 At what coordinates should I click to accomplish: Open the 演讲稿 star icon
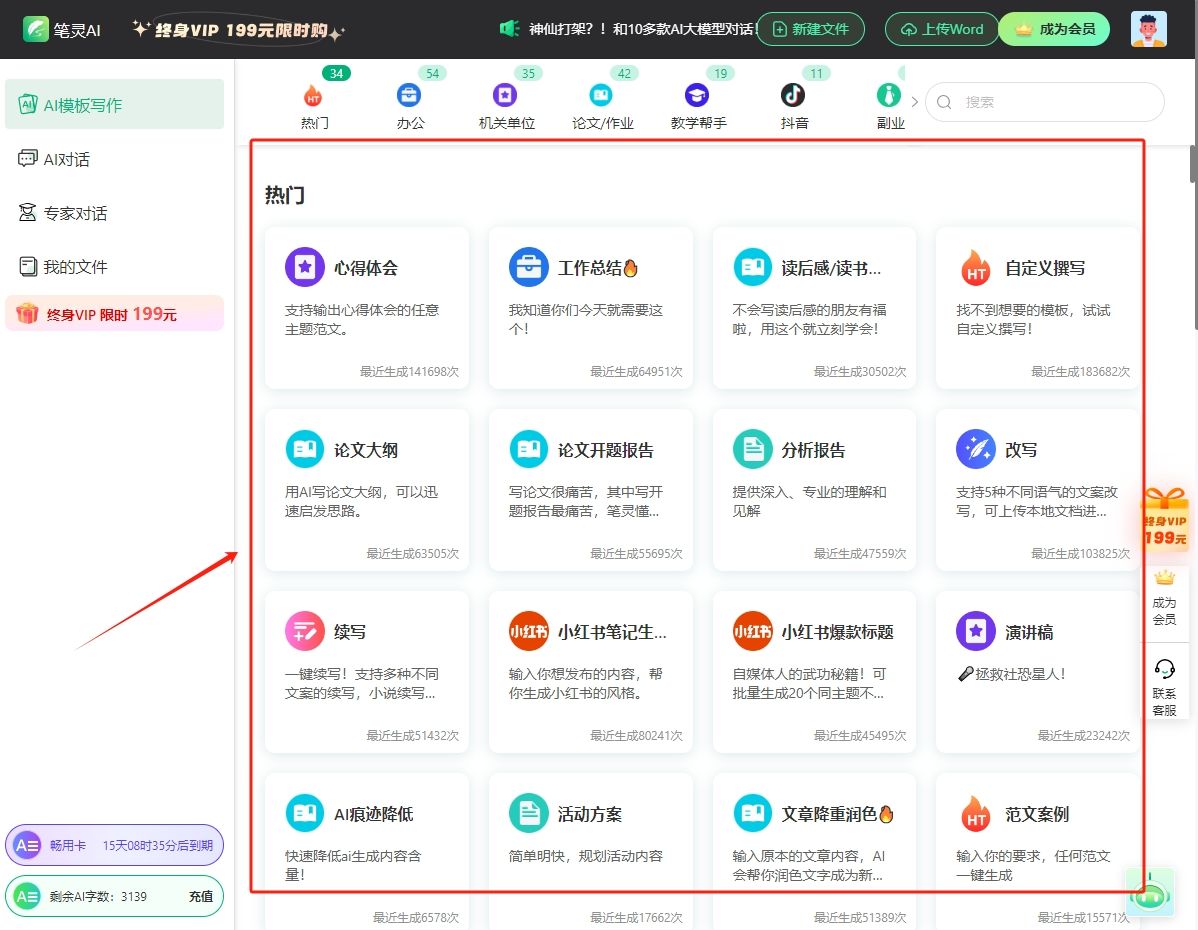[x=976, y=630]
